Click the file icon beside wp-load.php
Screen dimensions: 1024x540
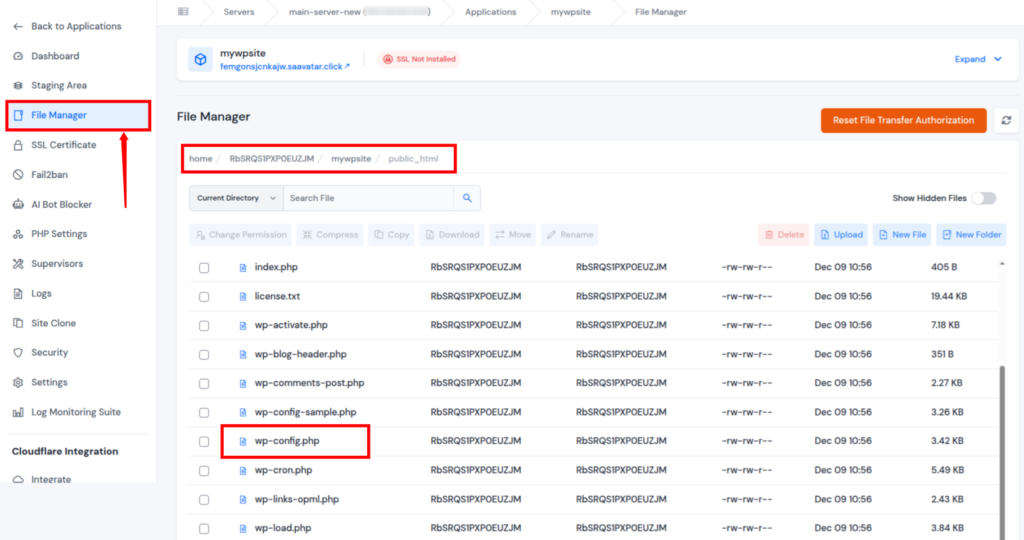(x=242, y=528)
